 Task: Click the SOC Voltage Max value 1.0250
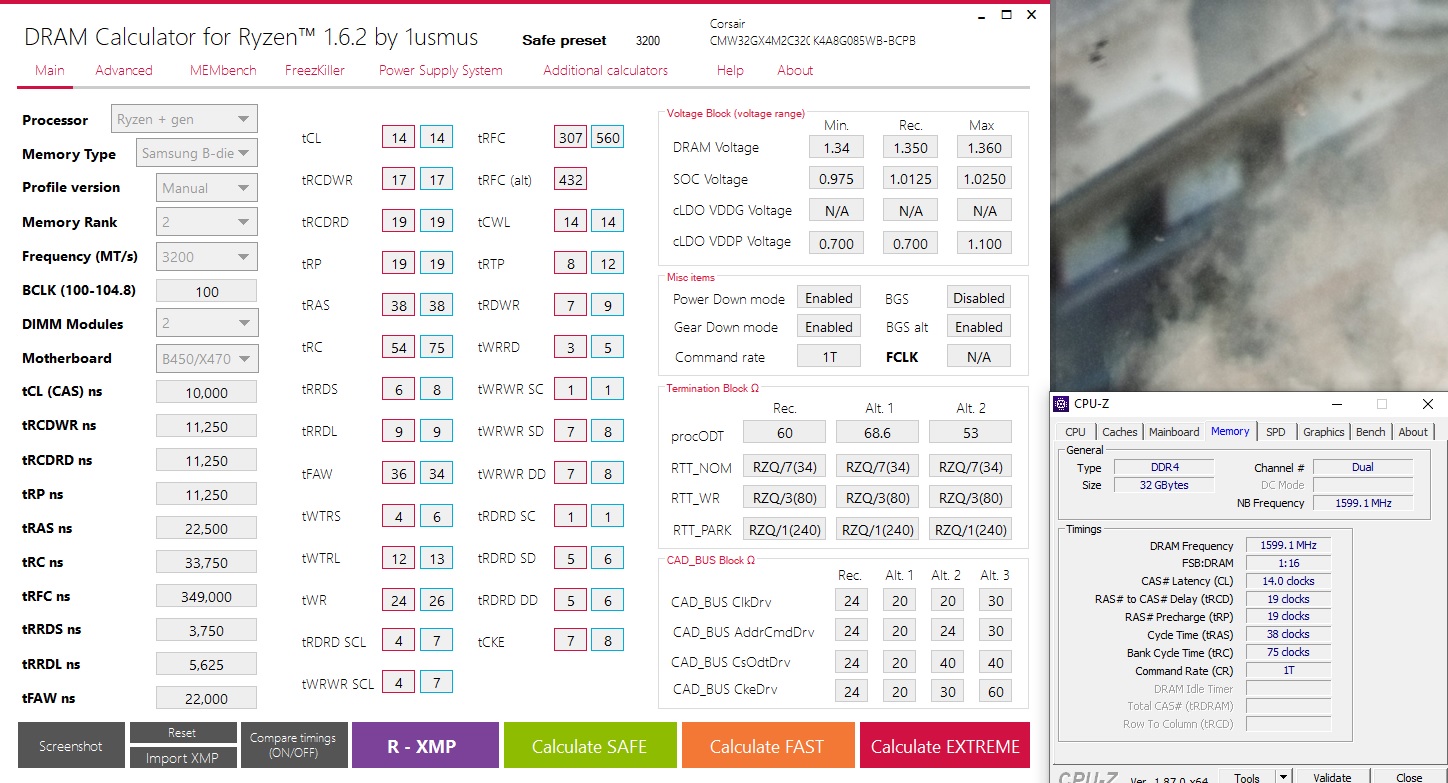pos(984,178)
